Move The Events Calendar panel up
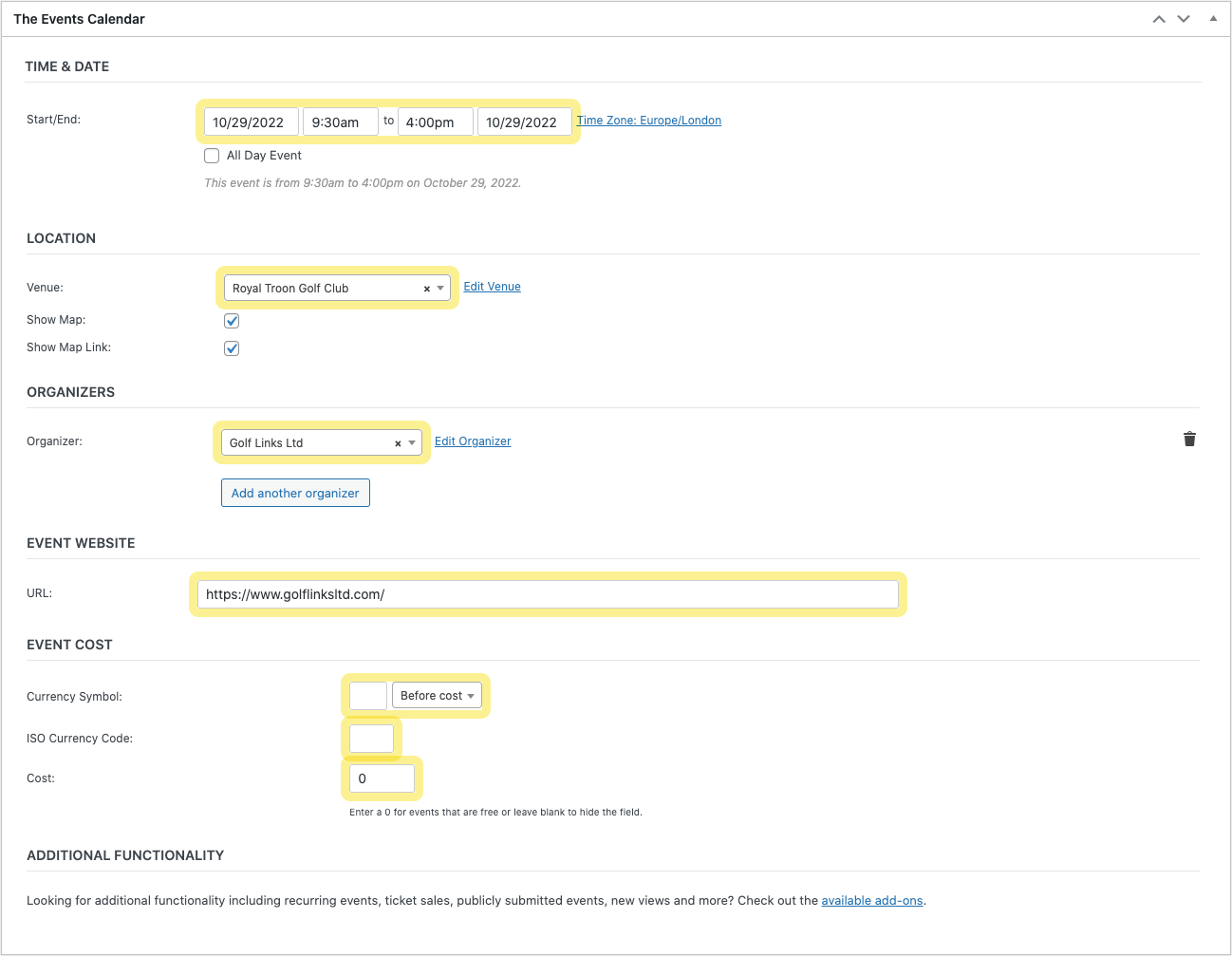The height and width of the screenshot is (956, 1232). click(x=1159, y=18)
